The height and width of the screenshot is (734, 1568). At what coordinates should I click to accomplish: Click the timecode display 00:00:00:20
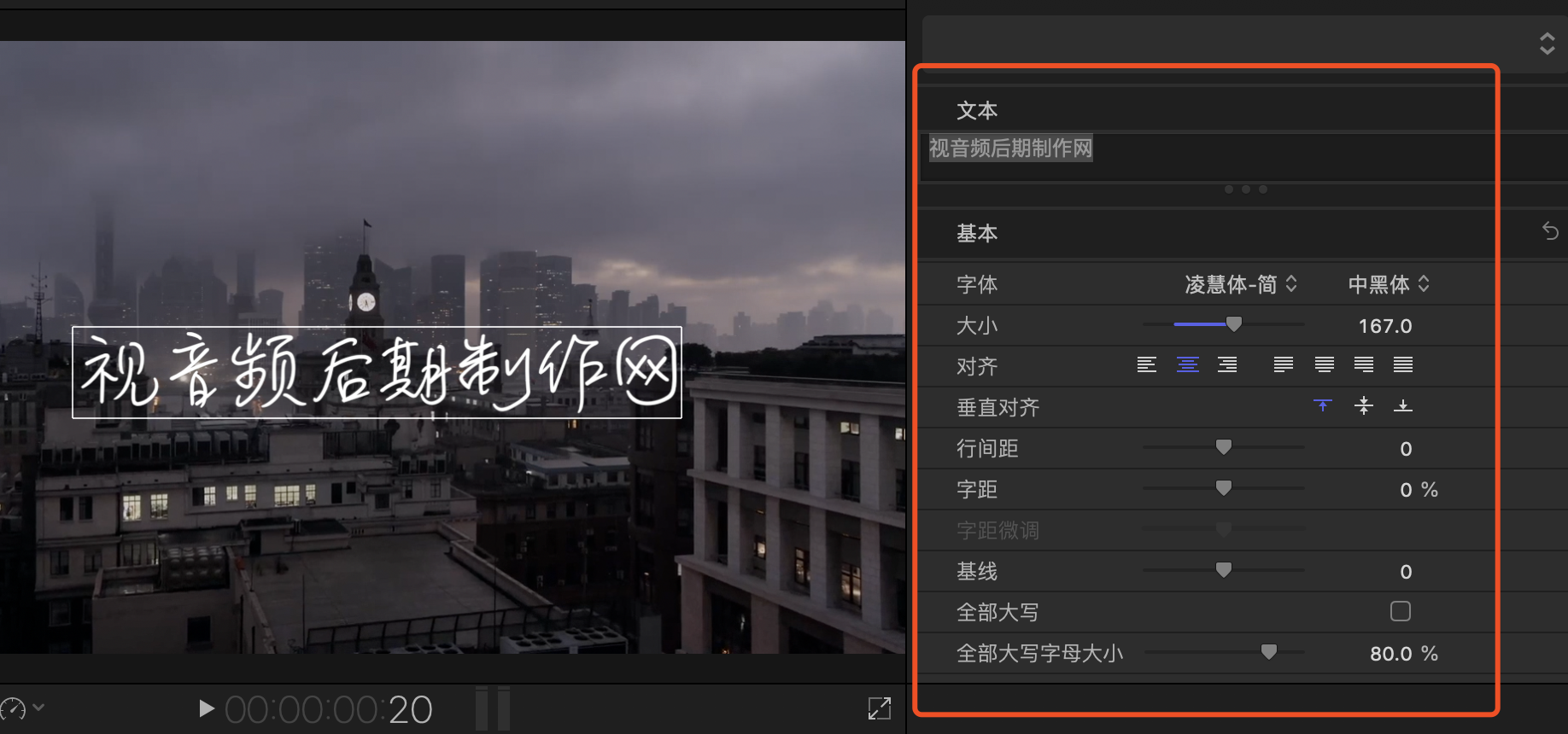pyautogui.click(x=329, y=709)
